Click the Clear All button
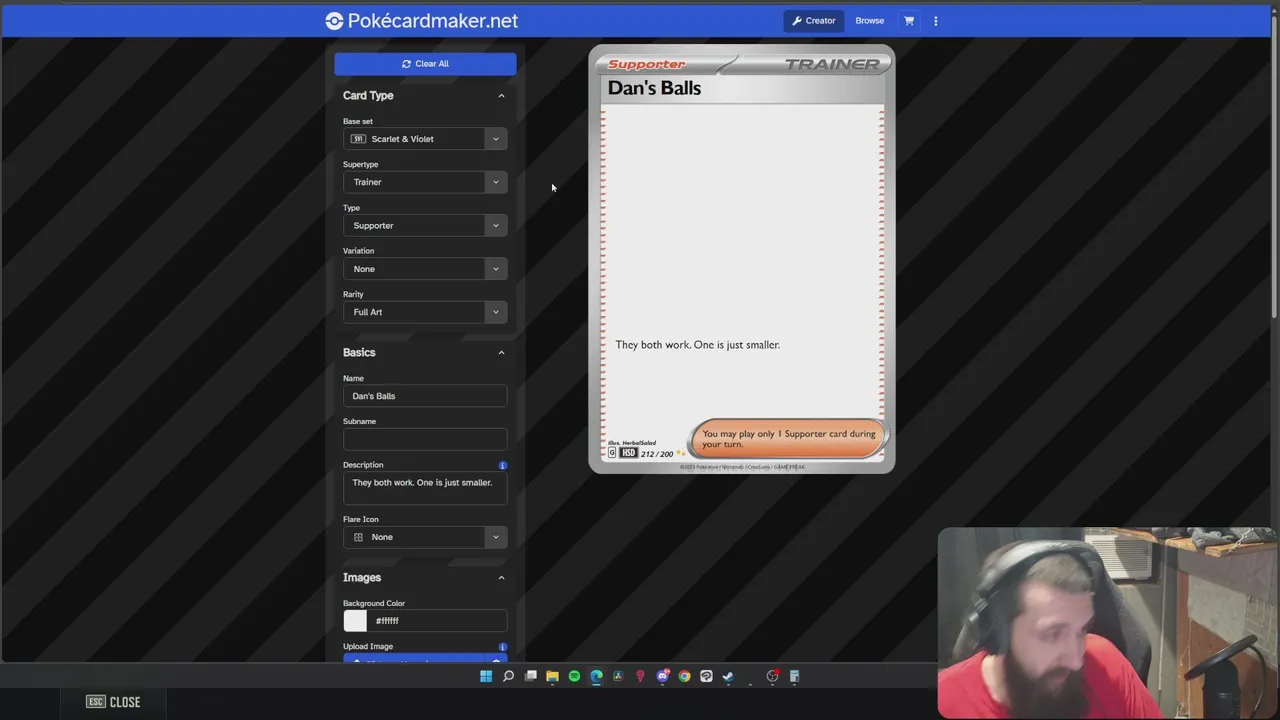This screenshot has height=720, width=1280. [x=425, y=64]
